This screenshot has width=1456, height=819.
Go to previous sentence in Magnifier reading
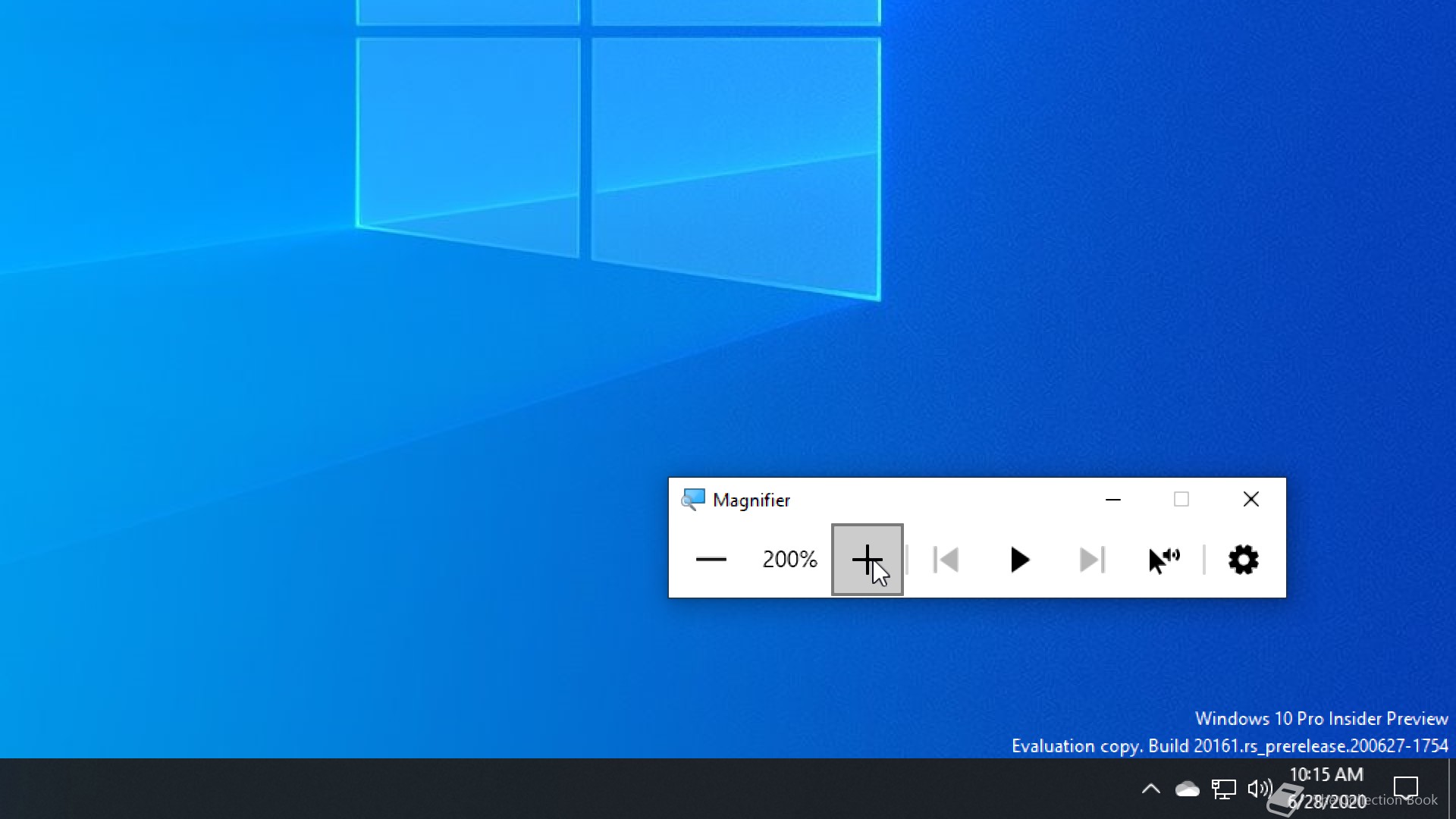(946, 560)
